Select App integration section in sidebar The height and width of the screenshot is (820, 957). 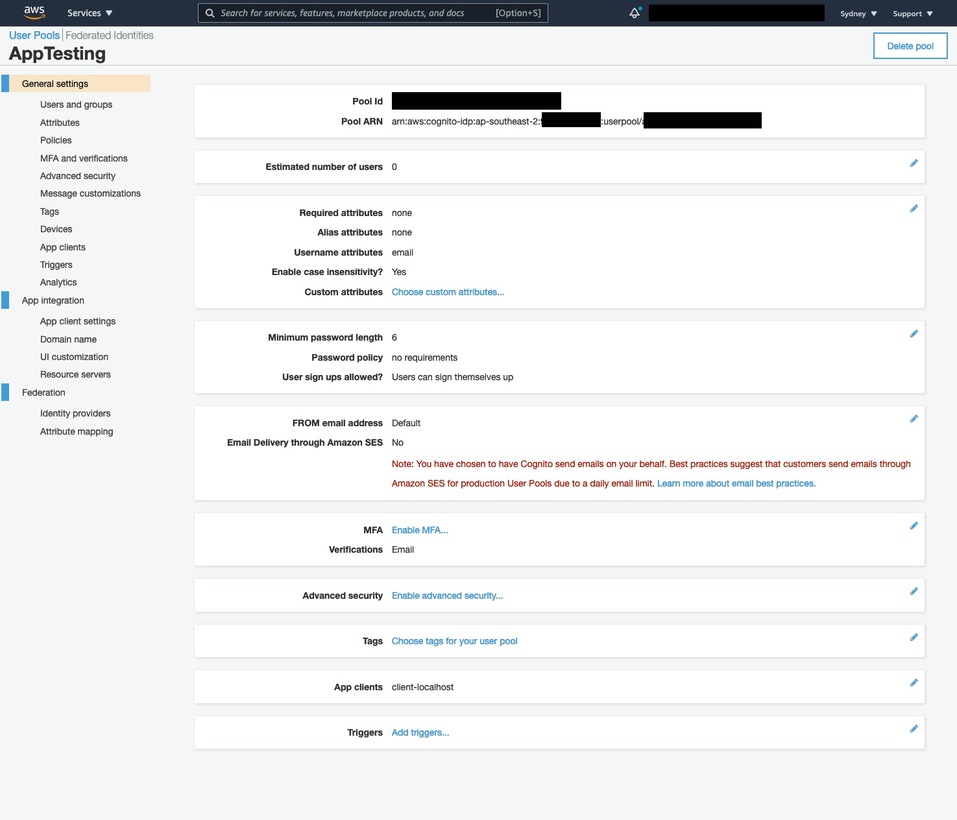(x=53, y=300)
